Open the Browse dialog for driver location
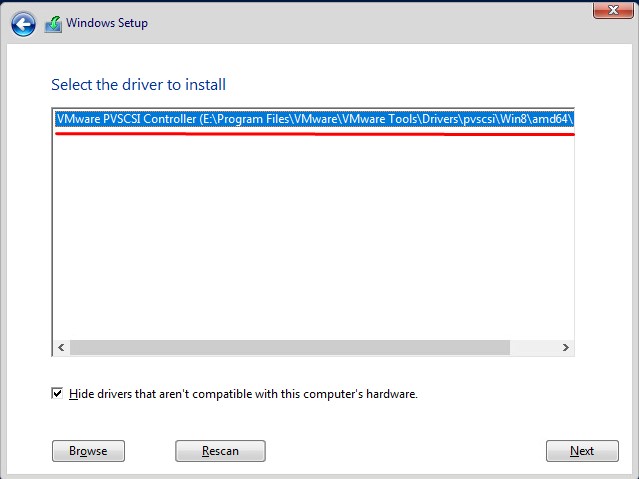 click(x=88, y=450)
